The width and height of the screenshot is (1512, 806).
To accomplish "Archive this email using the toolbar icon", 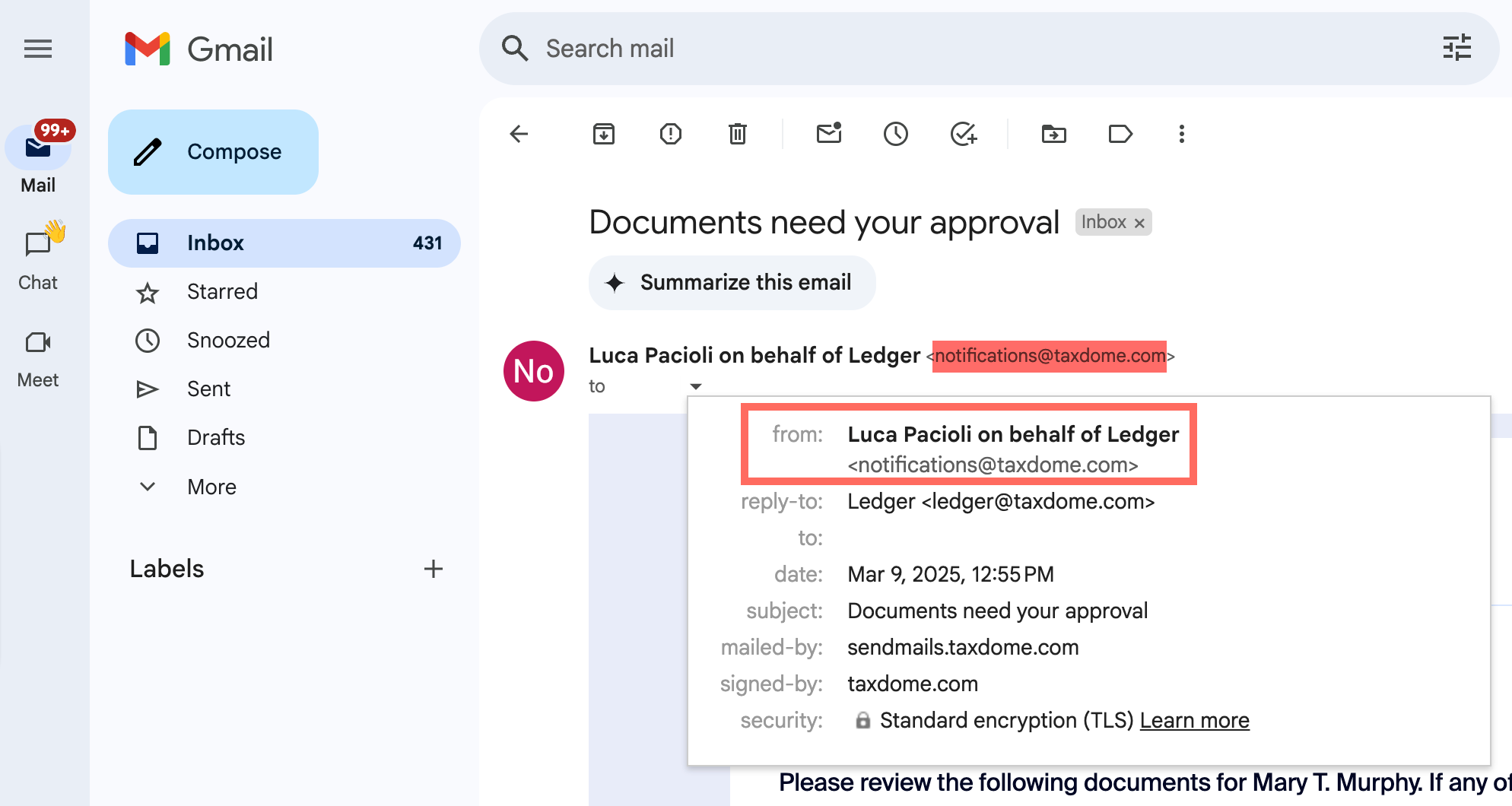I will tap(603, 135).
